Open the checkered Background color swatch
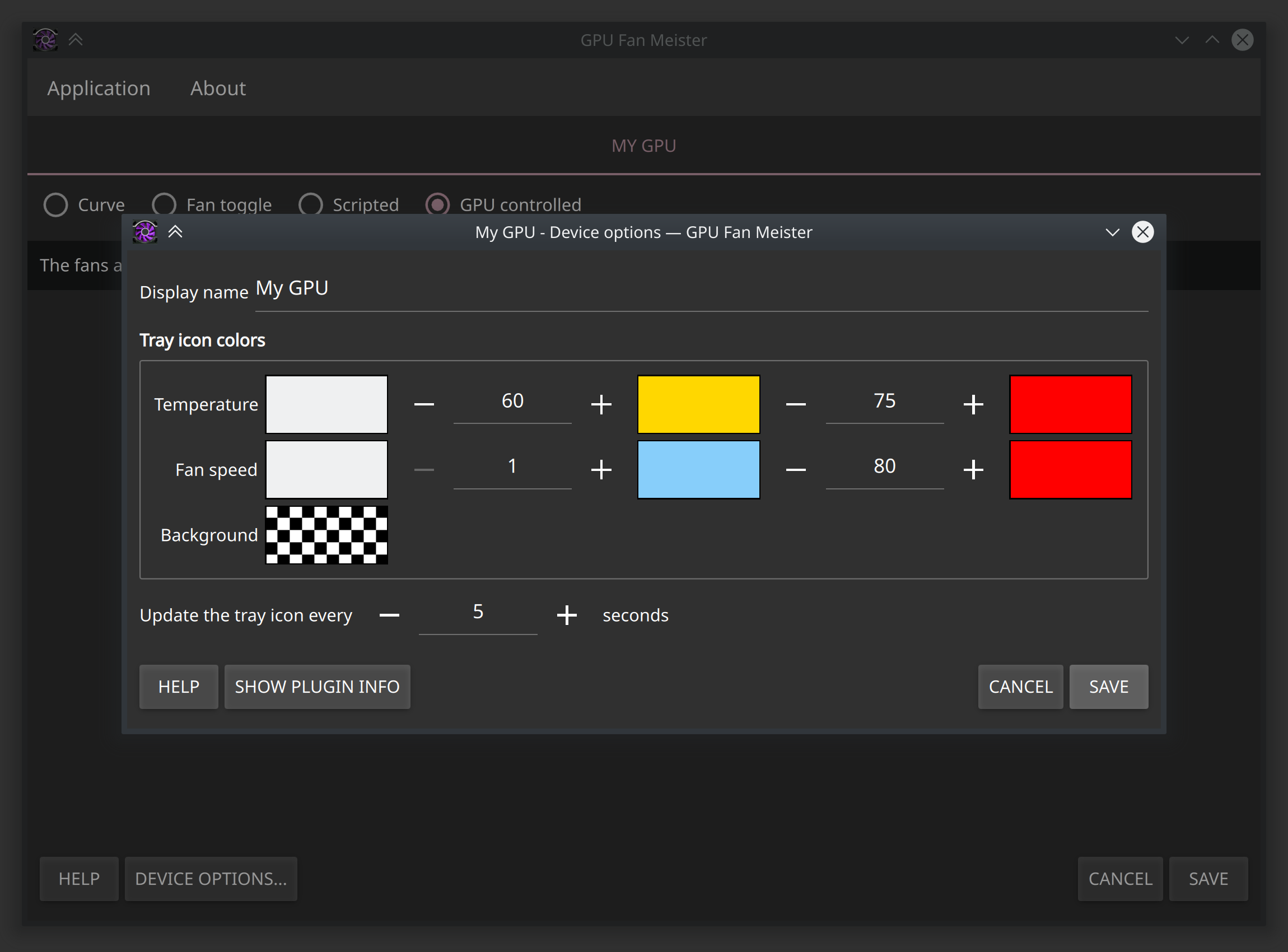Screen dimensions: 1288x952 point(326,535)
